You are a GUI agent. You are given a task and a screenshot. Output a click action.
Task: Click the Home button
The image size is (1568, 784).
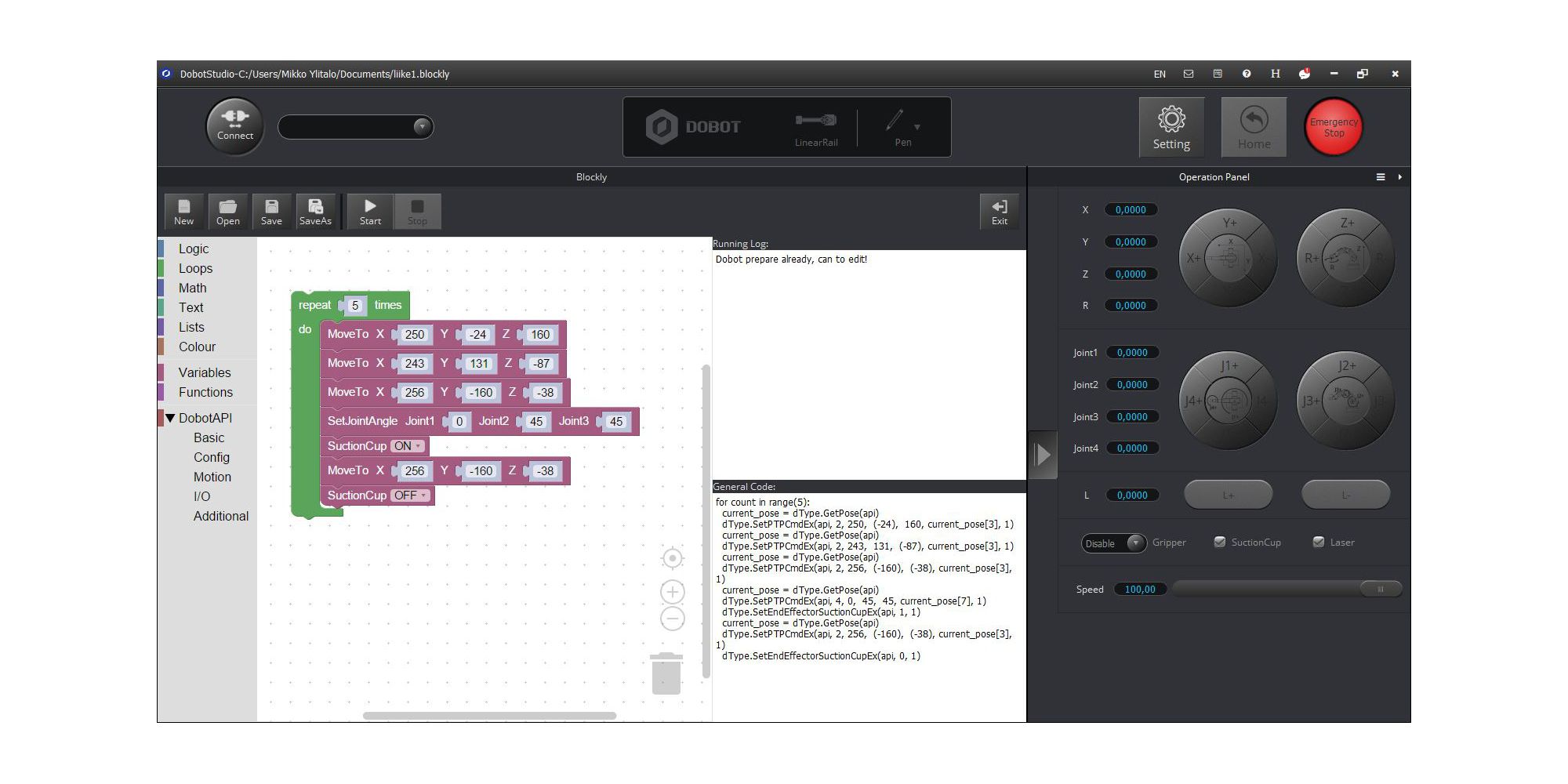click(x=1254, y=127)
